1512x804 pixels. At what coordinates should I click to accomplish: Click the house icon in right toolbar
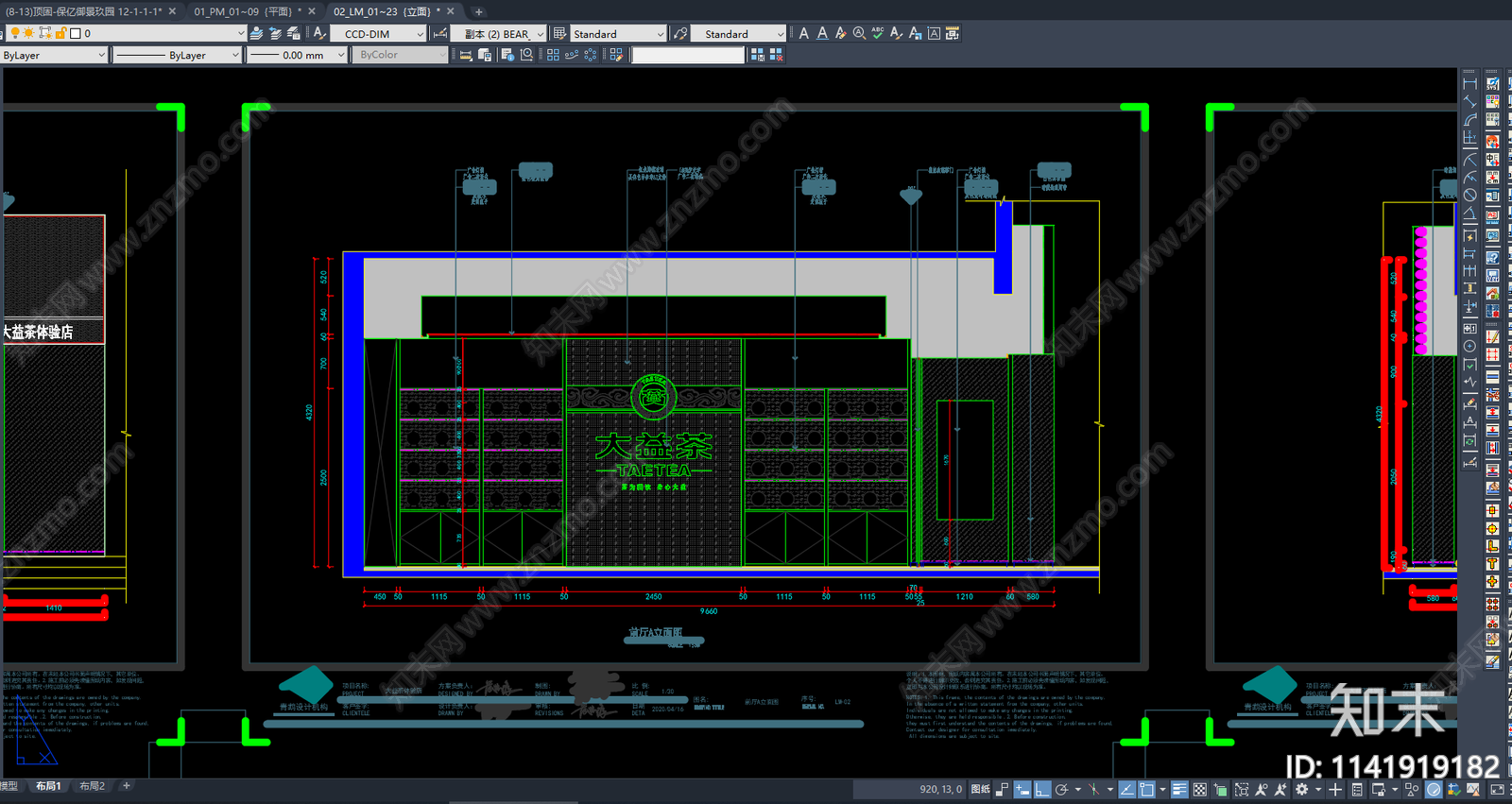pyautogui.click(x=1492, y=293)
